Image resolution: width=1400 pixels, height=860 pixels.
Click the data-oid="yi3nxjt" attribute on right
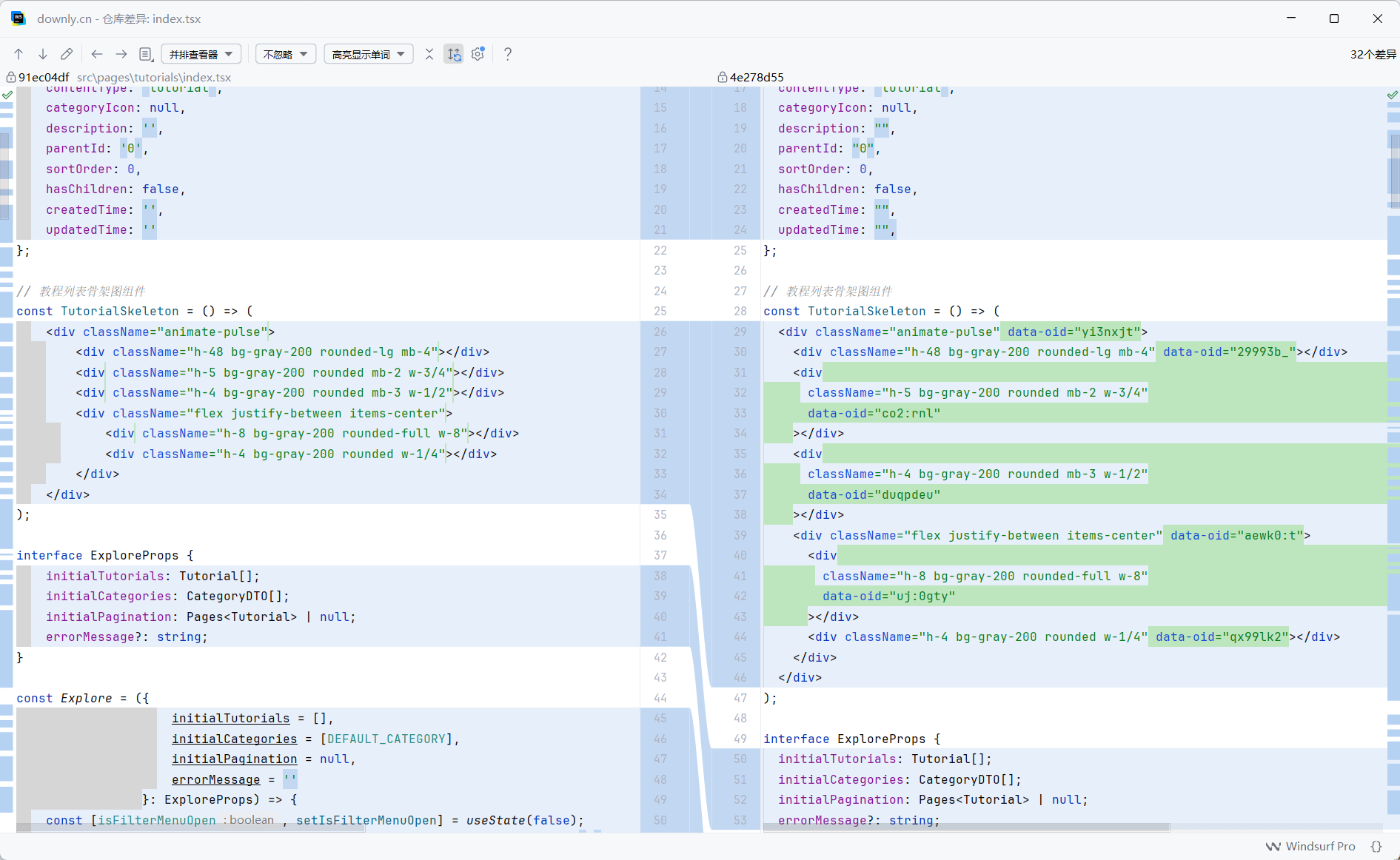point(1074,332)
